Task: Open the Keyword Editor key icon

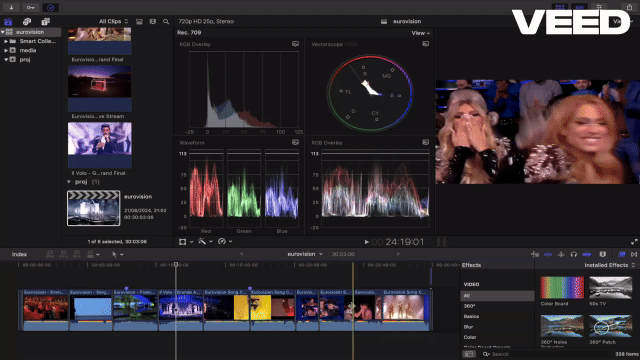Action: pos(31,7)
